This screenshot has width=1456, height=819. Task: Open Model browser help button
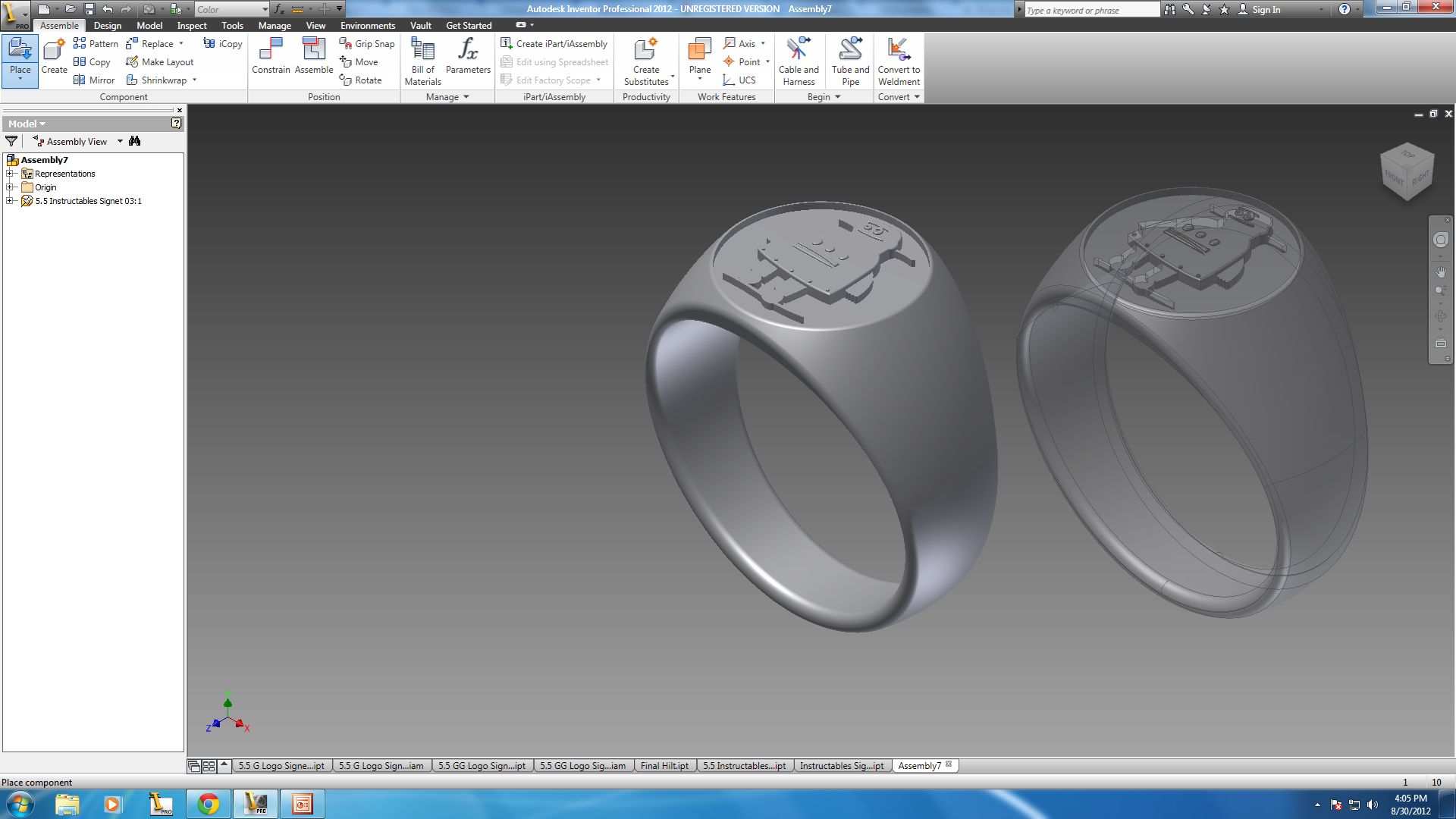176,123
